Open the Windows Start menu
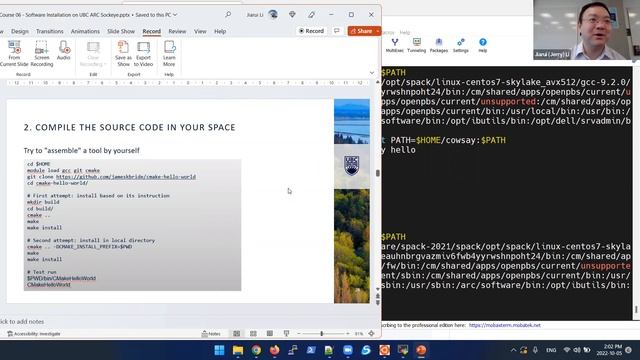Viewport: 640px width, 360px height. pyautogui.click(x=219, y=350)
